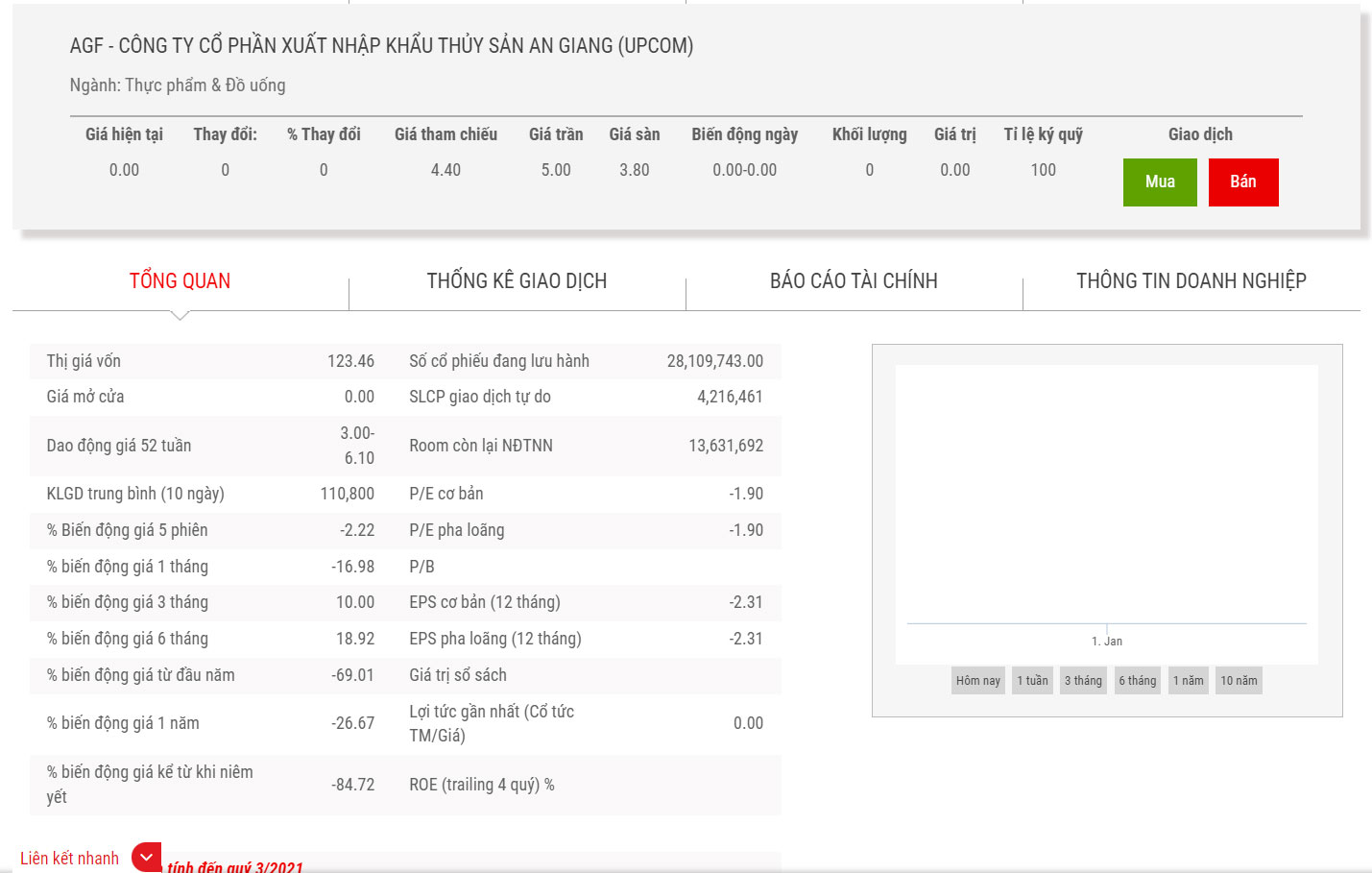Screen dimensions: 1372x873
Task: Open the Thống kê giao dịch tab
Action: click(517, 281)
